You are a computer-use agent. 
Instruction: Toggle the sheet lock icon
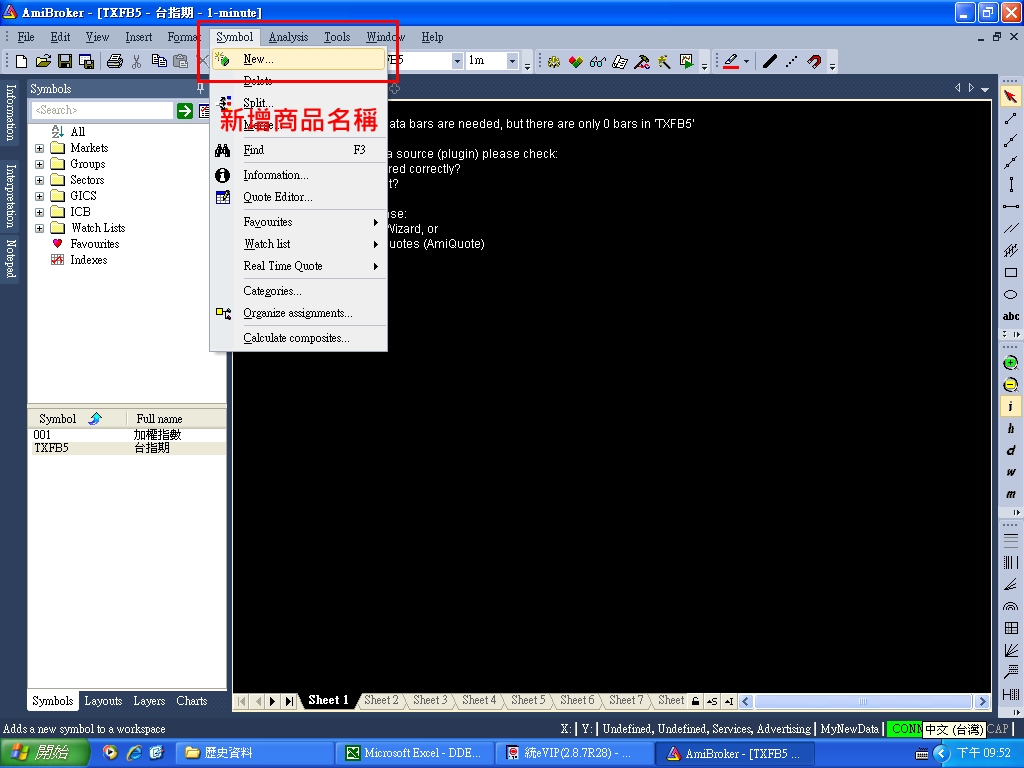pos(696,701)
